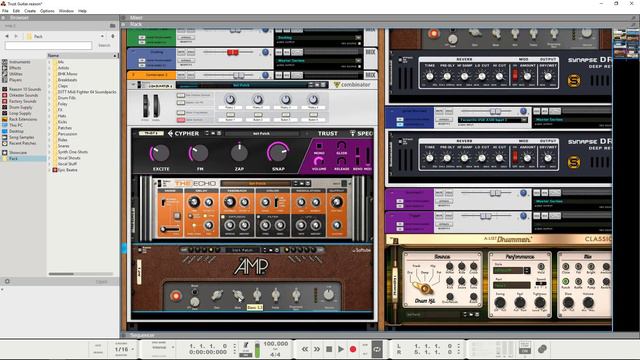Open Orkester Sounds location
This screenshot has width=640, height=360.
tap(23, 95)
